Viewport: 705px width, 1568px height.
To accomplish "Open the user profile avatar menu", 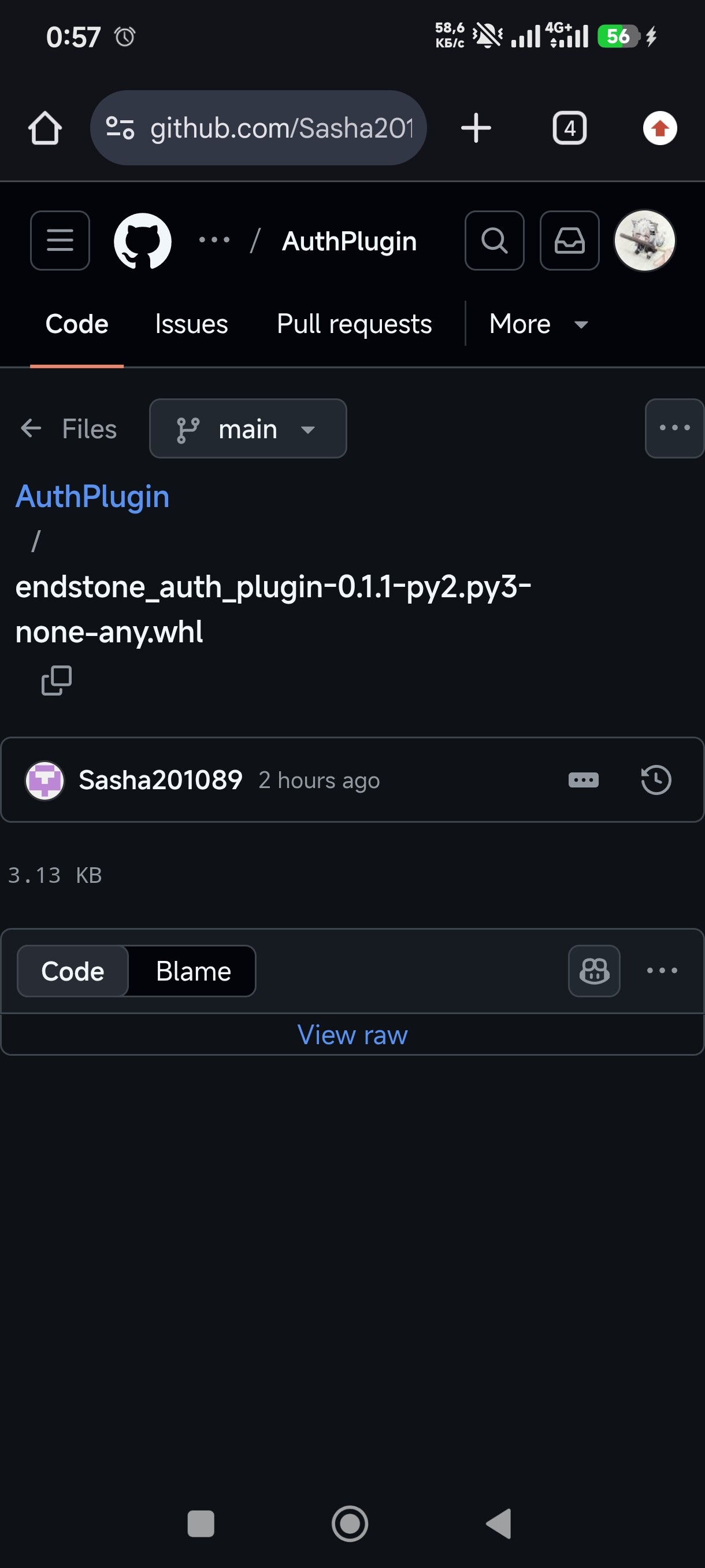I will click(x=644, y=241).
